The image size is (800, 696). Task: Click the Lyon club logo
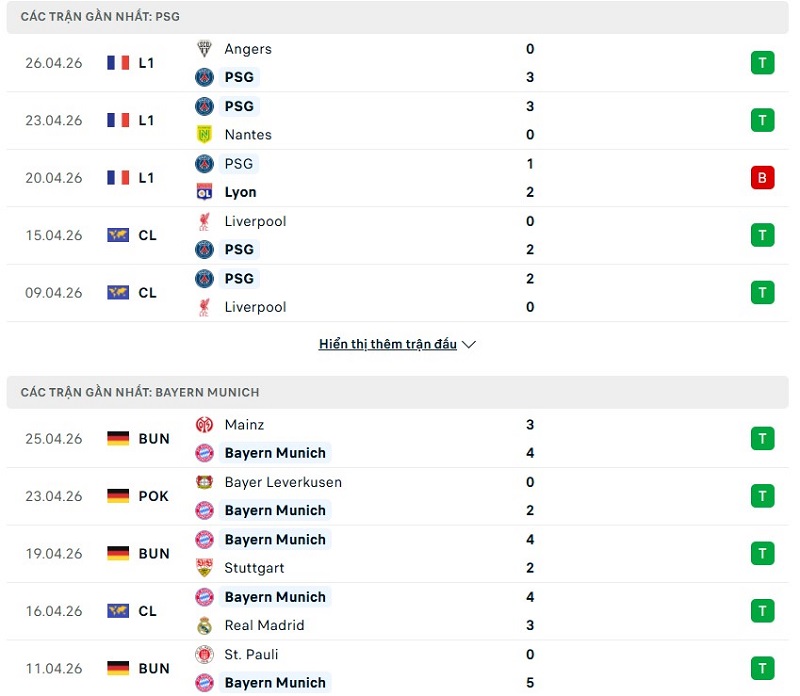(x=205, y=192)
